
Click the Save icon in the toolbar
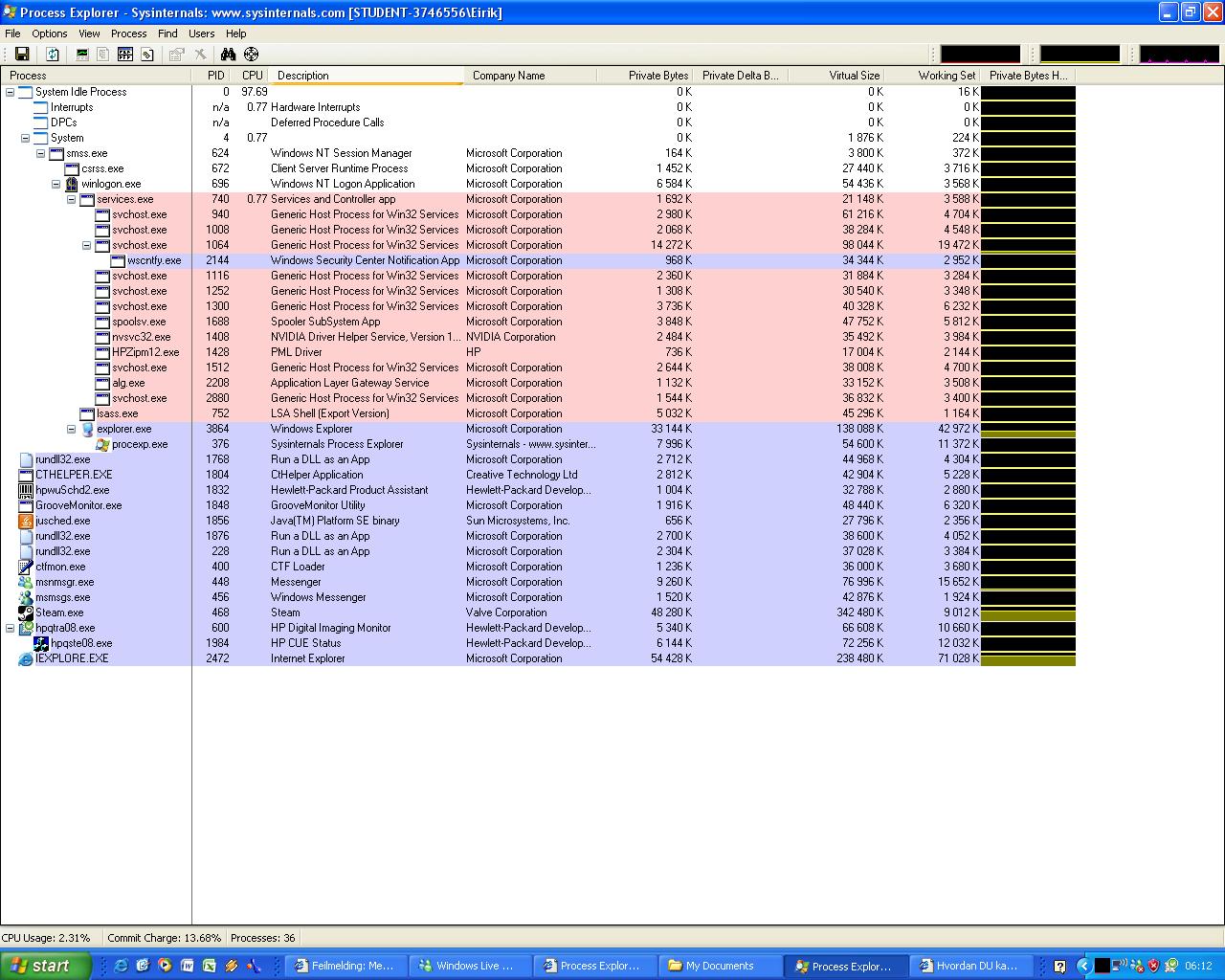click(22, 55)
